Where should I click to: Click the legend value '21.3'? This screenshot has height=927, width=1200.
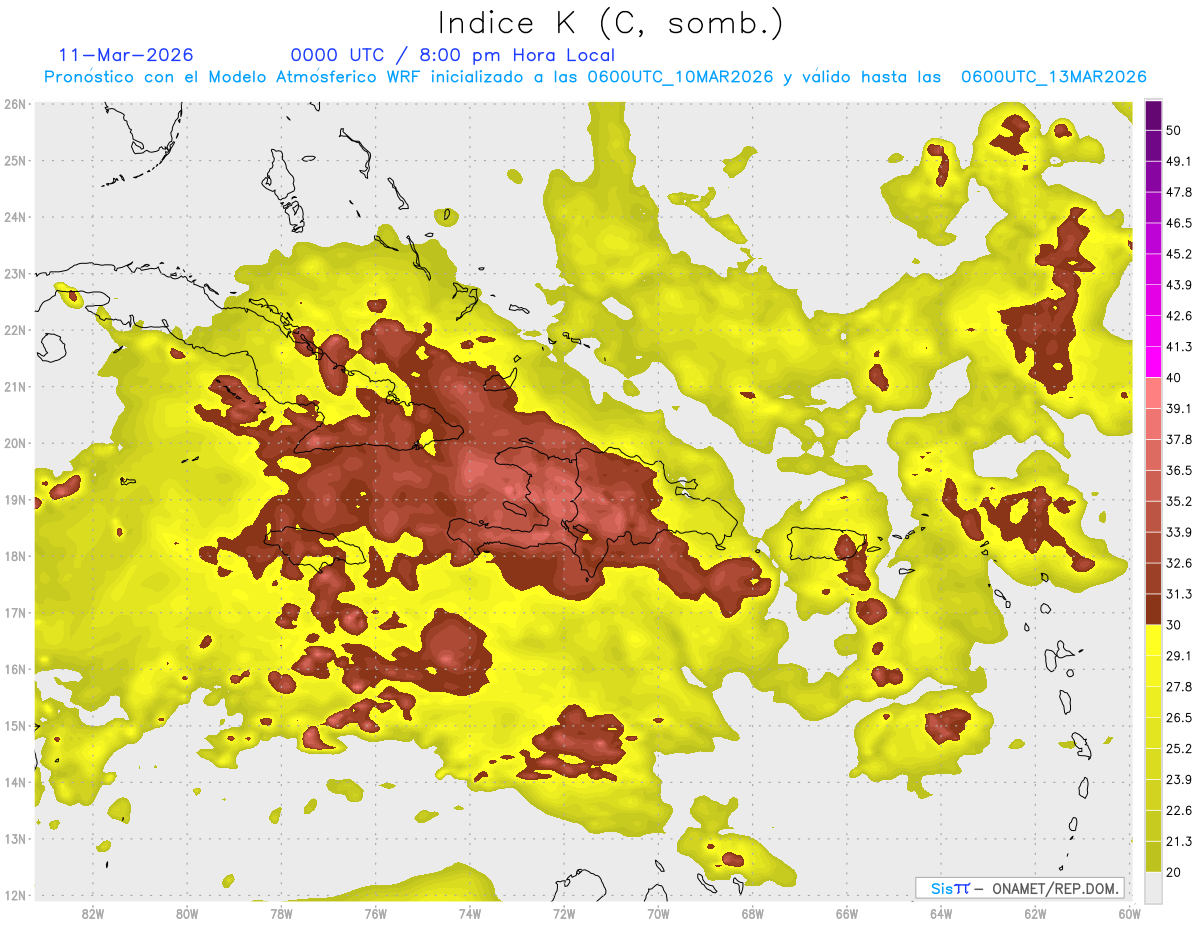click(x=1178, y=842)
